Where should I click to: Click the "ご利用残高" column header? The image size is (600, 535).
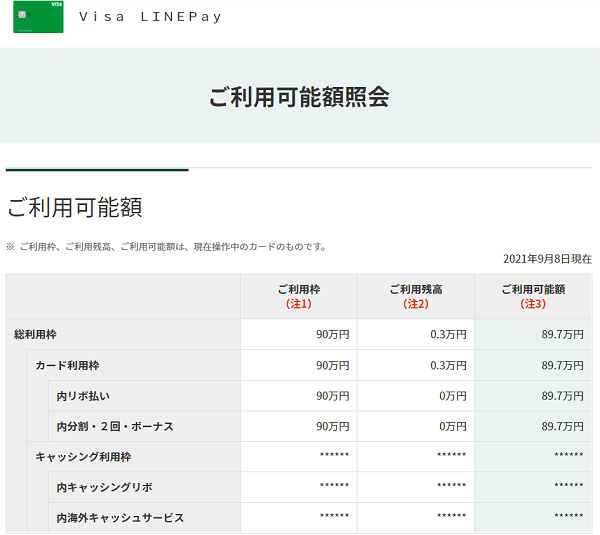pos(416,289)
